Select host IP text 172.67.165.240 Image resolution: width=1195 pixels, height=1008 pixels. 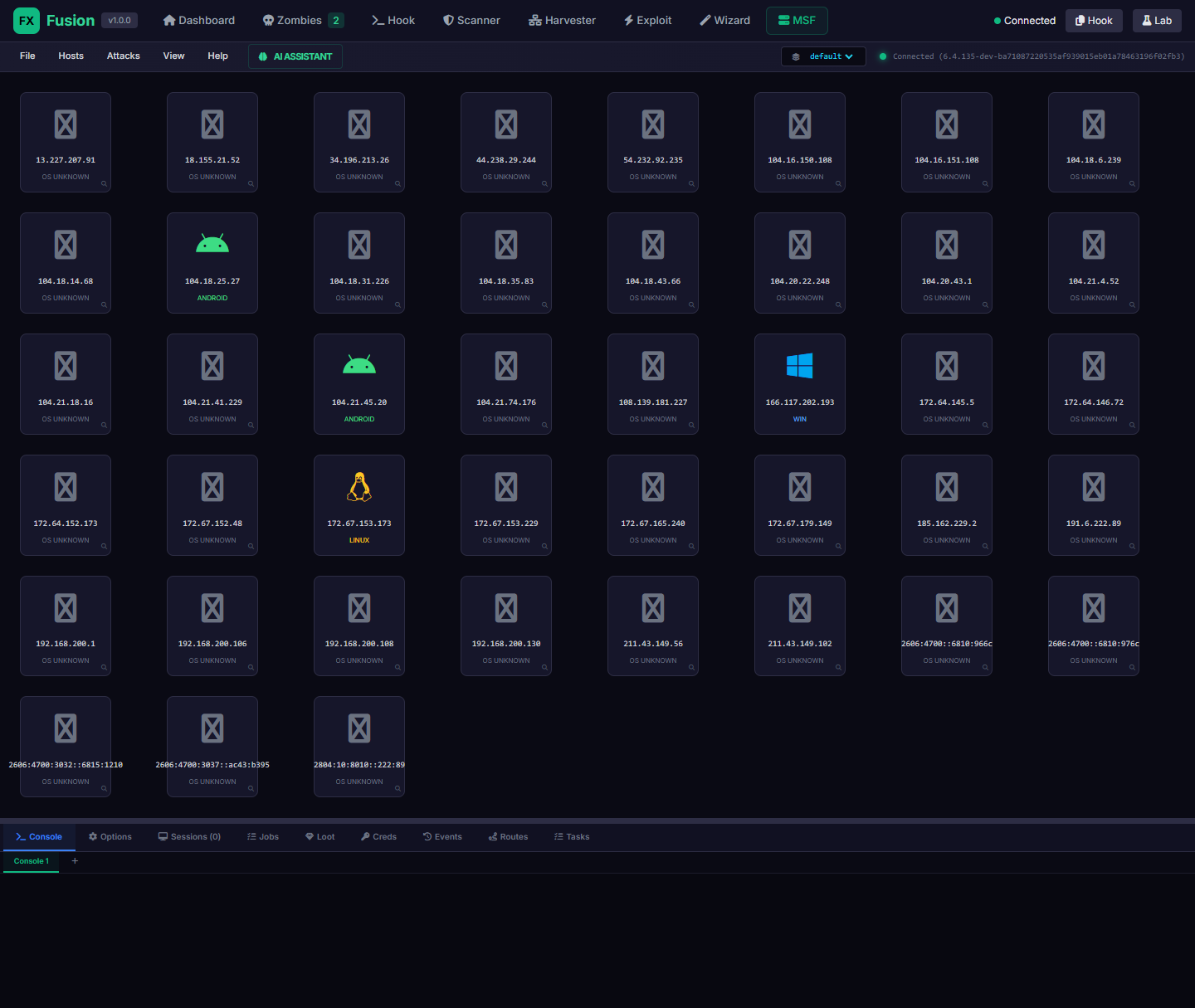[653, 523]
